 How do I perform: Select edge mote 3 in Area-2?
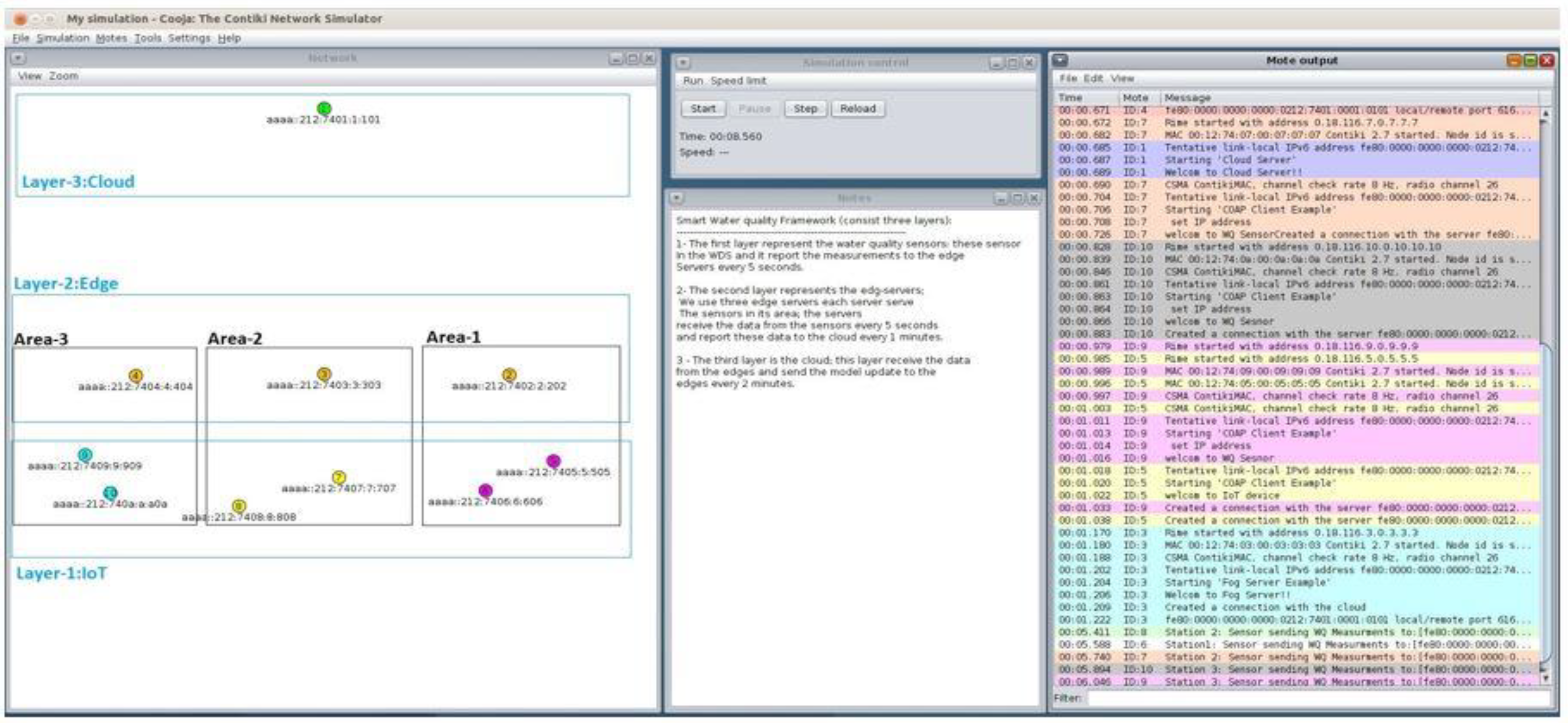click(324, 374)
